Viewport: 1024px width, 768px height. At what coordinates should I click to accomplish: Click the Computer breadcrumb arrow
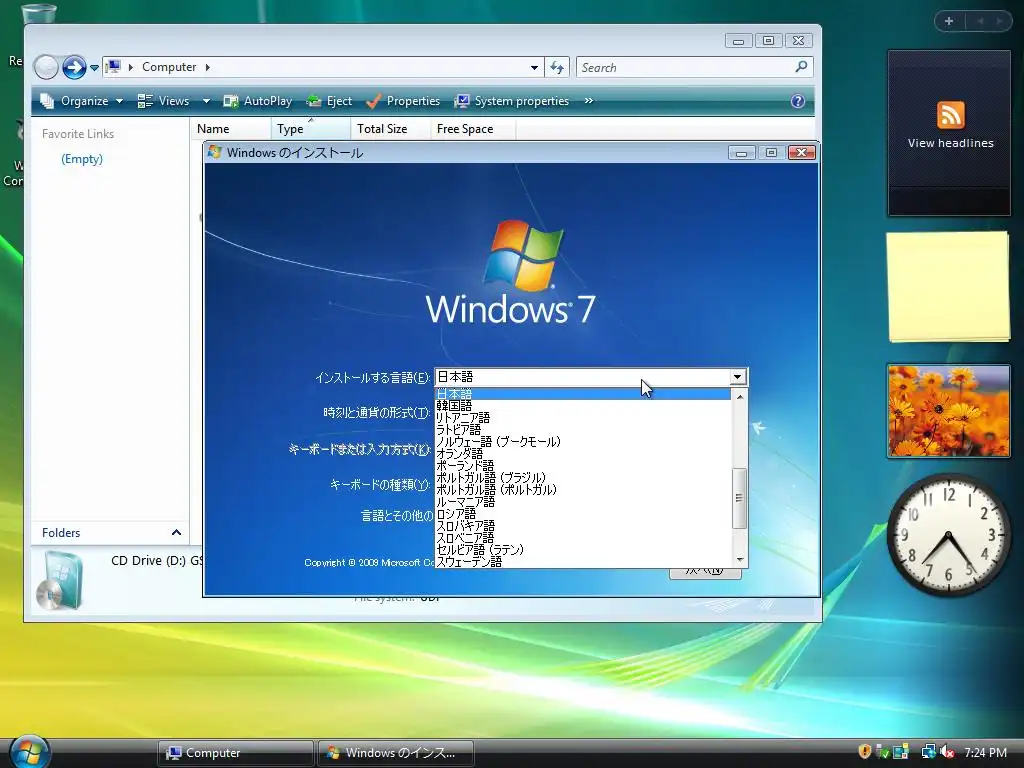click(208, 67)
